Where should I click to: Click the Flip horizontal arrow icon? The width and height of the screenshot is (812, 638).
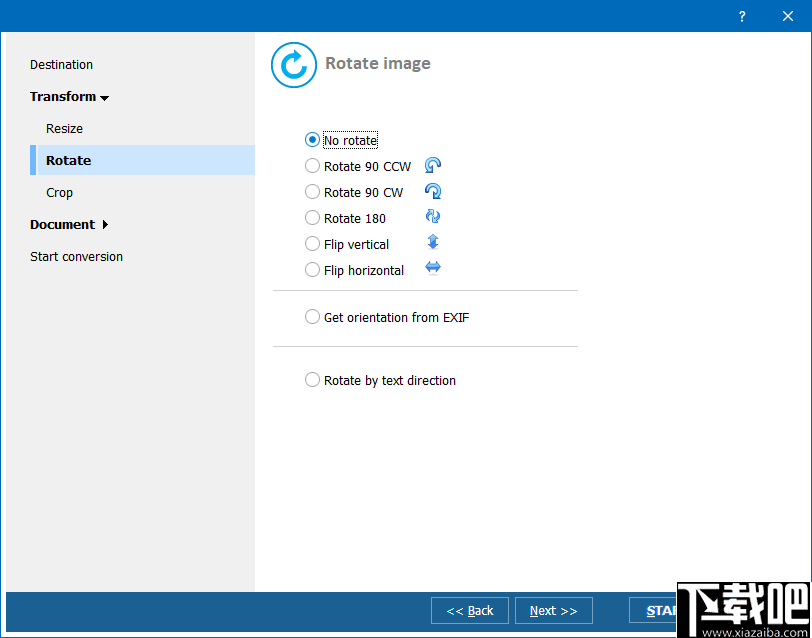coord(433,268)
